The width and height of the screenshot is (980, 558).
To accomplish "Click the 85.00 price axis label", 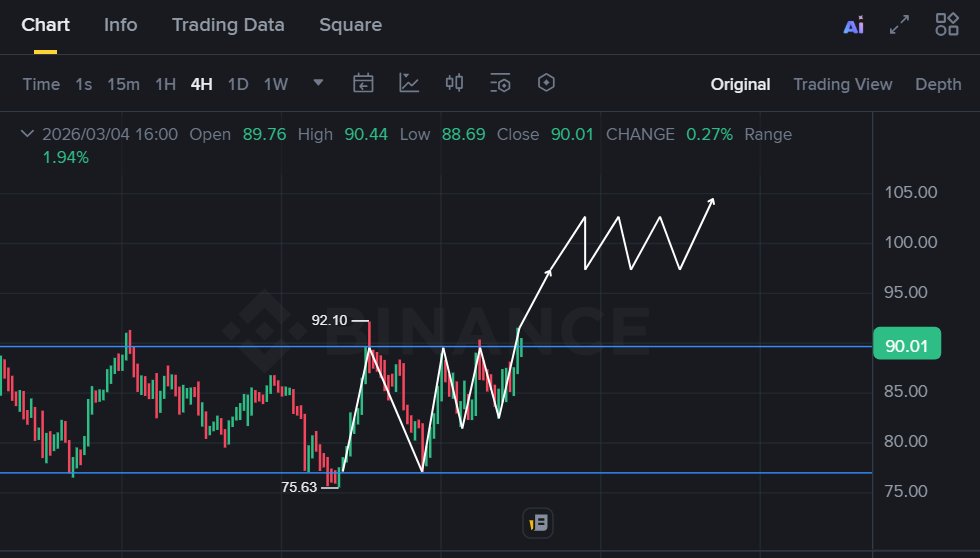I will pos(906,391).
